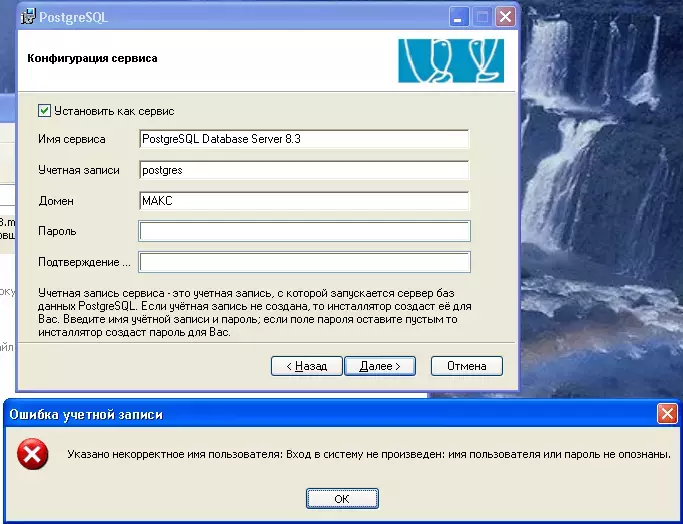This screenshot has height=524, width=683.
Task: Click the "Имя сервиса" label
Action: pos(72,139)
